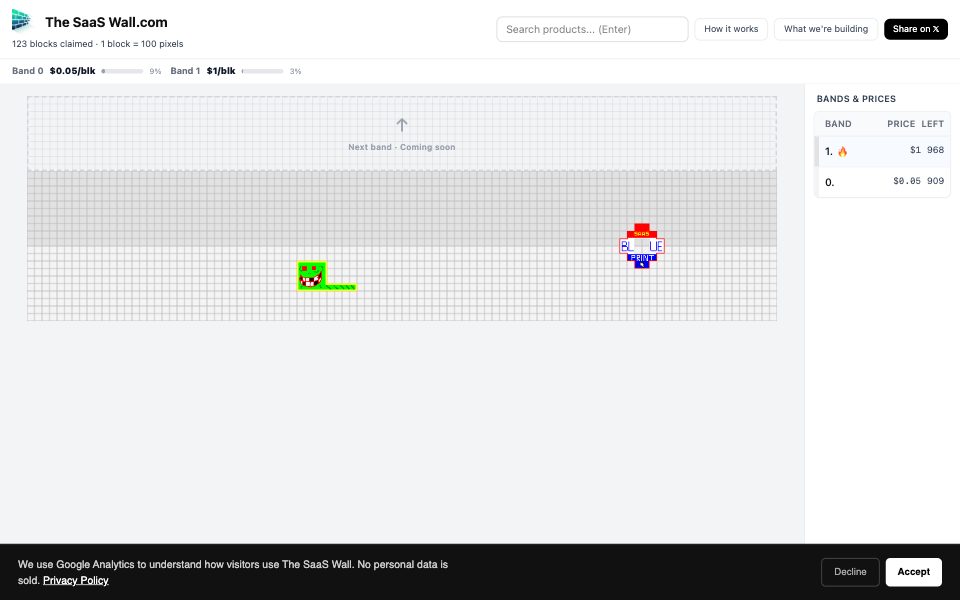Click The SaaS Wall logo icon
960x600 pixels.
pos(21,21)
